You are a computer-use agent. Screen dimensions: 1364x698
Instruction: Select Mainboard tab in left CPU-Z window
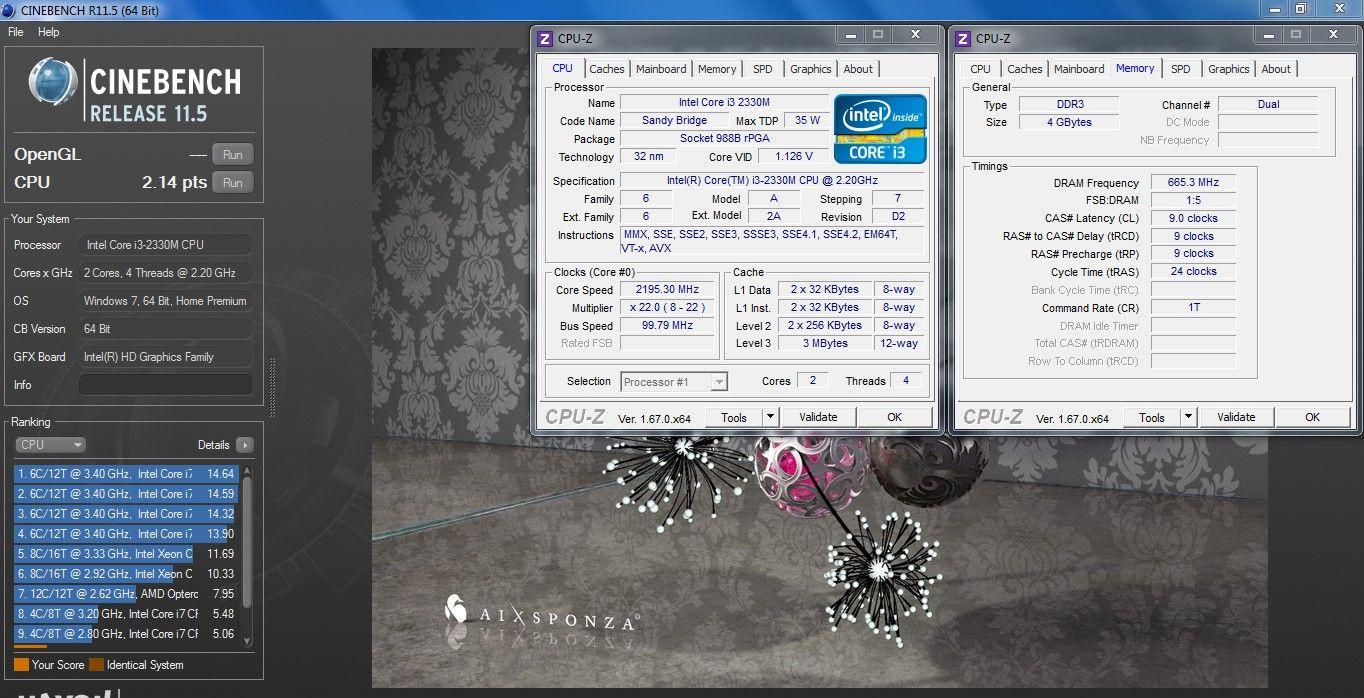pyautogui.click(x=661, y=69)
